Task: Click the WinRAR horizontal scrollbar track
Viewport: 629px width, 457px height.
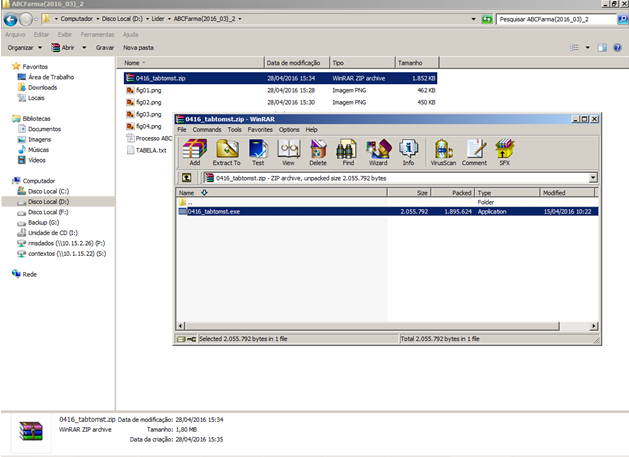Action: coord(573,326)
